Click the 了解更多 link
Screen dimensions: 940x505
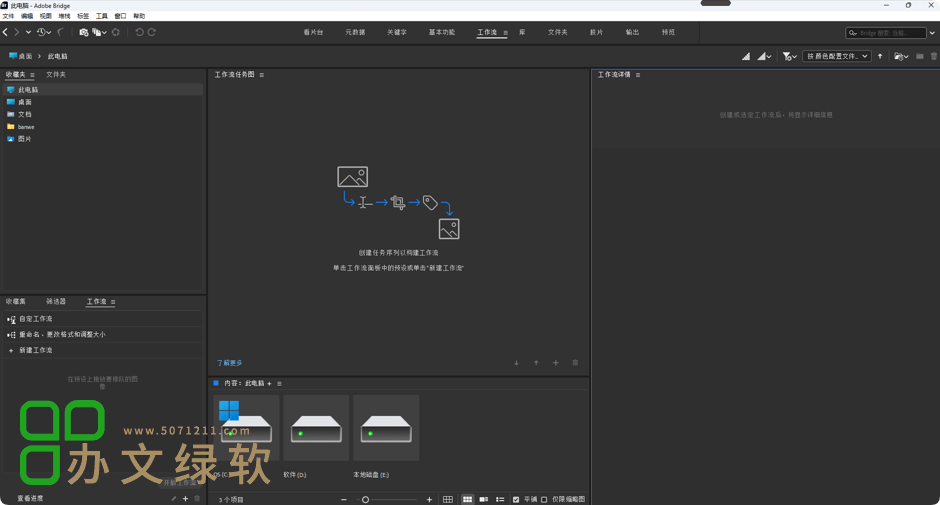tap(229, 363)
